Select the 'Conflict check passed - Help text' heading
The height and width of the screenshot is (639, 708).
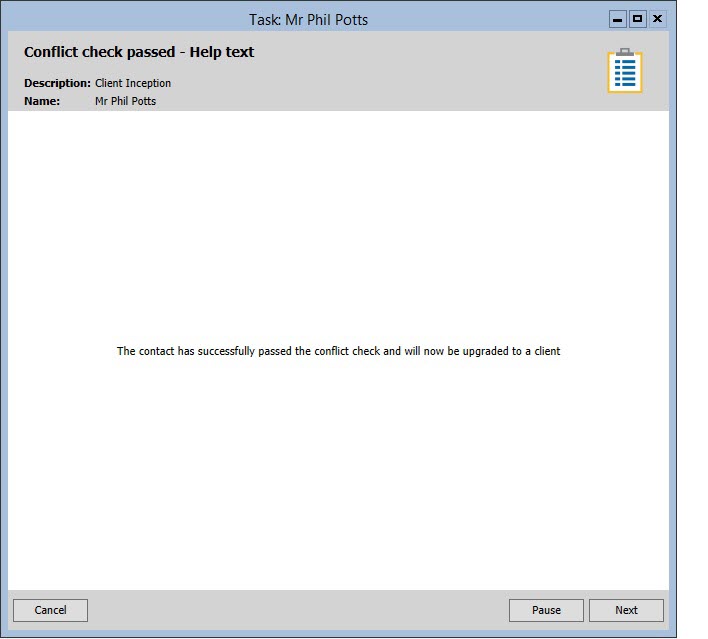click(139, 52)
